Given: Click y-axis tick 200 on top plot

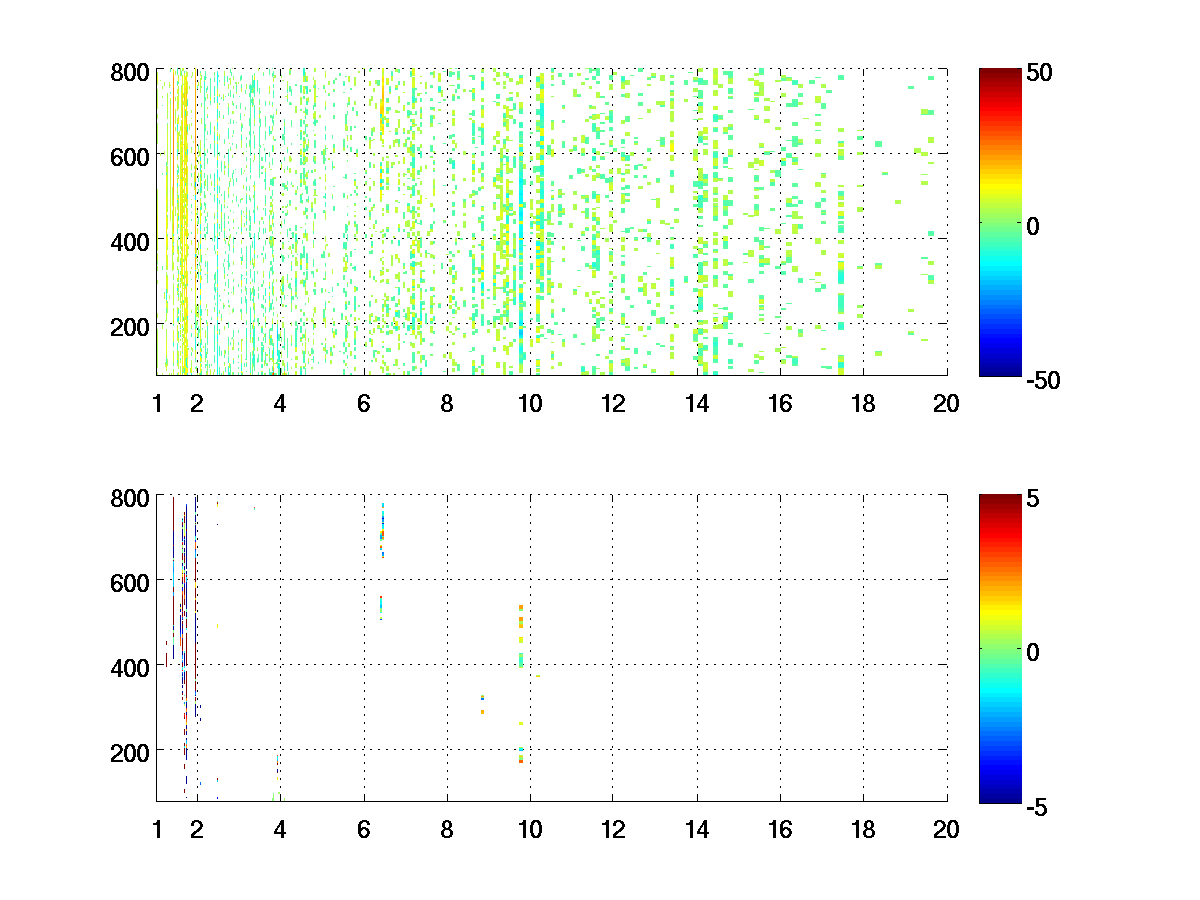Looking at the screenshot, I should click(130, 326).
